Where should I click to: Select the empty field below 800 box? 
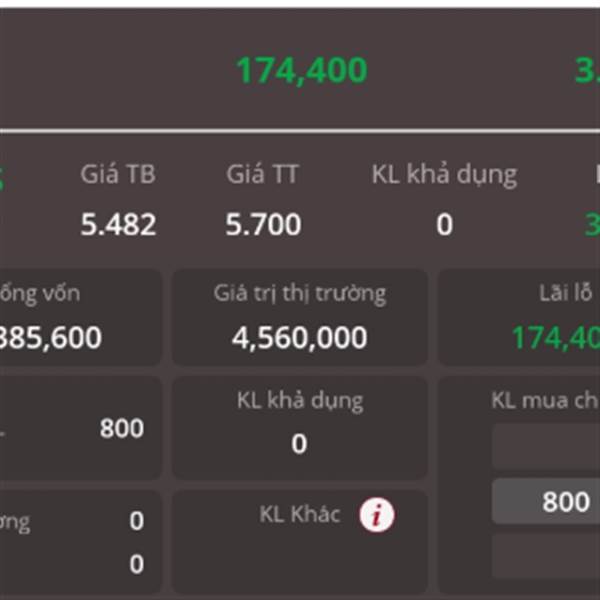pyautogui.click(x=546, y=556)
